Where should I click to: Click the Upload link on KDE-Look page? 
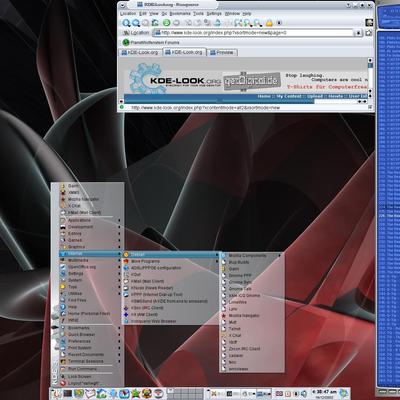point(315,97)
